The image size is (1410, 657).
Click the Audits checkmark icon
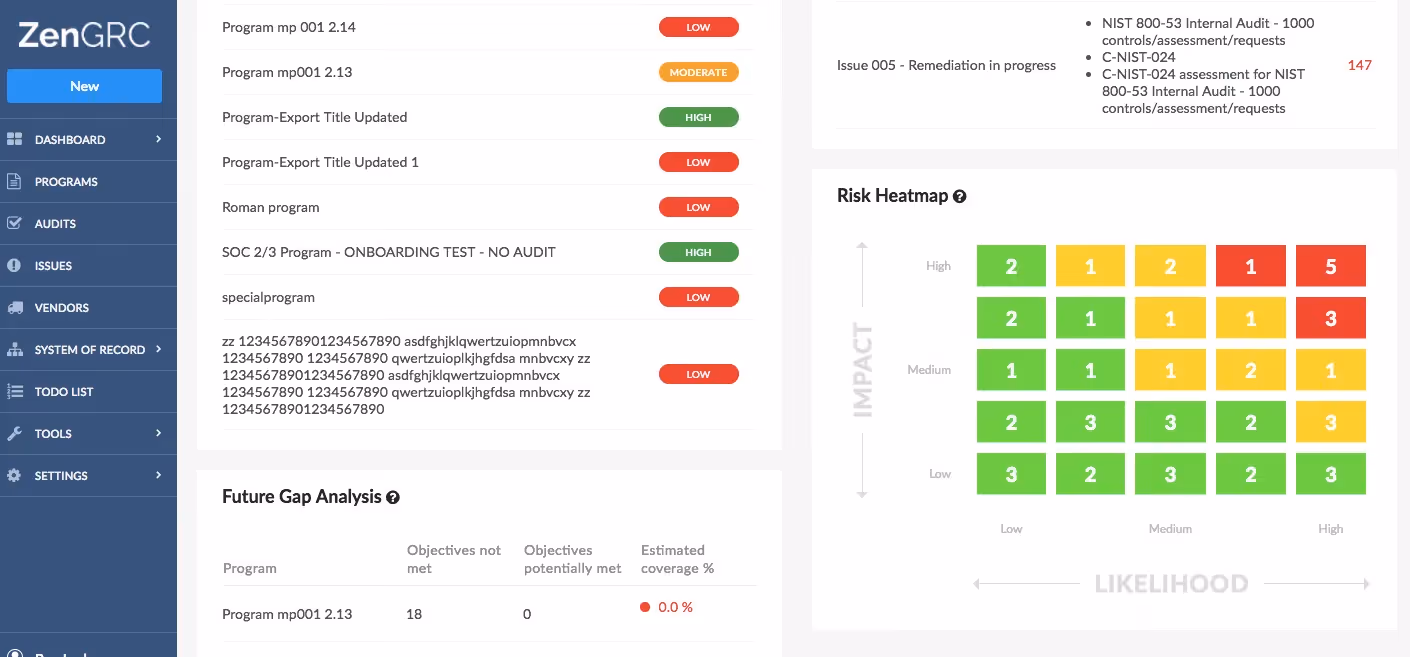point(14,224)
